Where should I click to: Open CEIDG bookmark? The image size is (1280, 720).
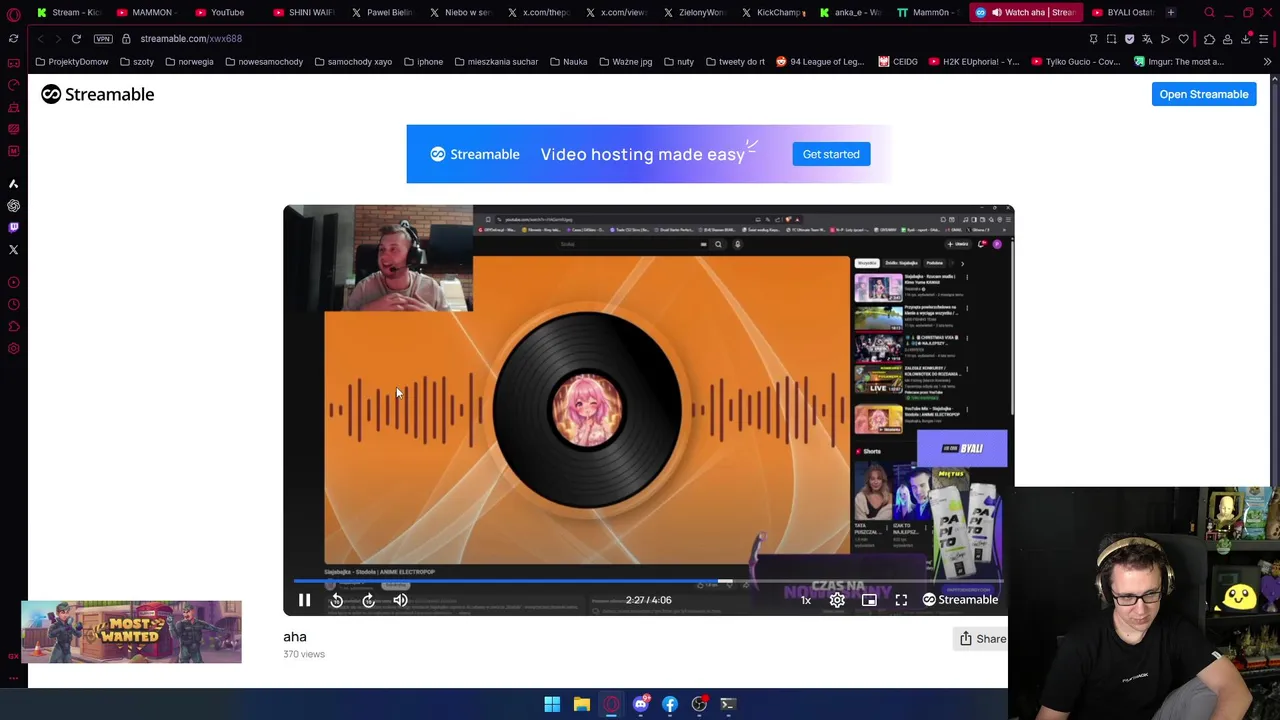(x=898, y=62)
